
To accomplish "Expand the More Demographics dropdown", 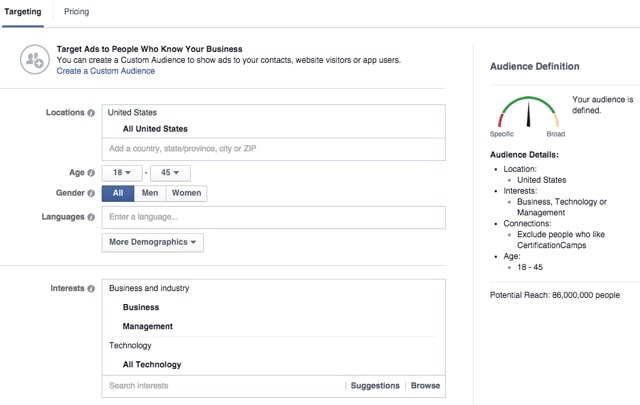I will click(152, 242).
